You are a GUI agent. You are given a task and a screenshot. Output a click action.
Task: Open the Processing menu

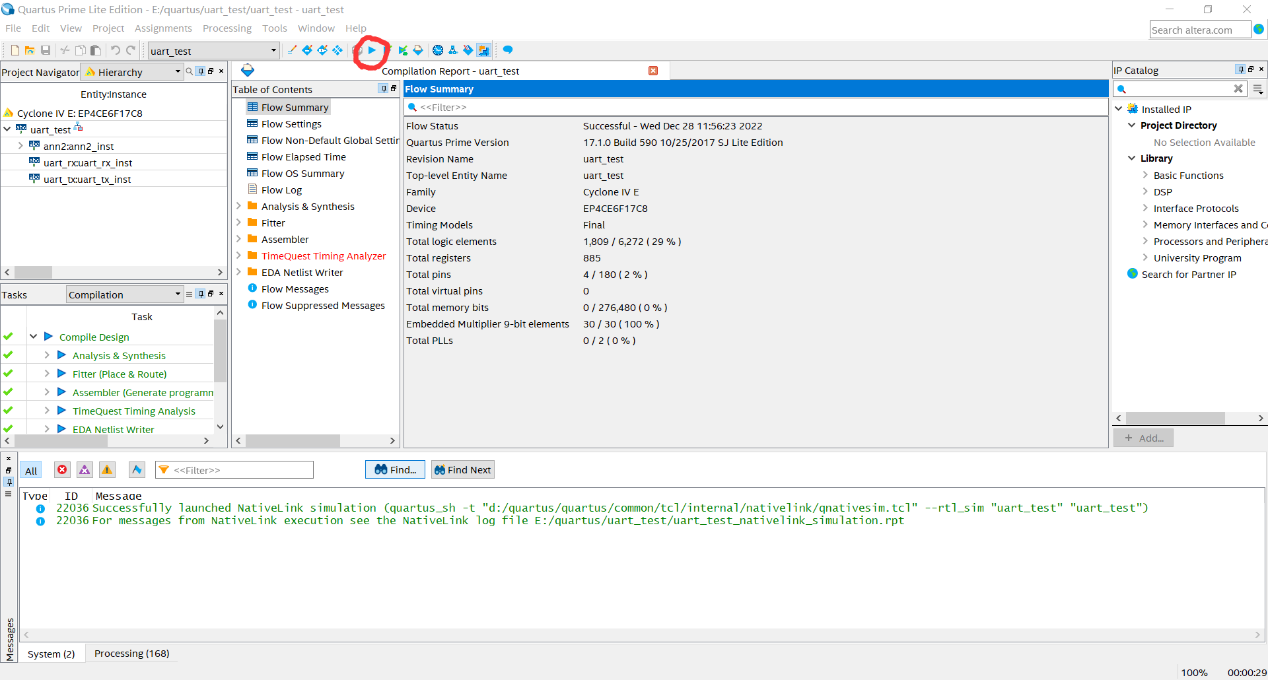click(x=226, y=28)
